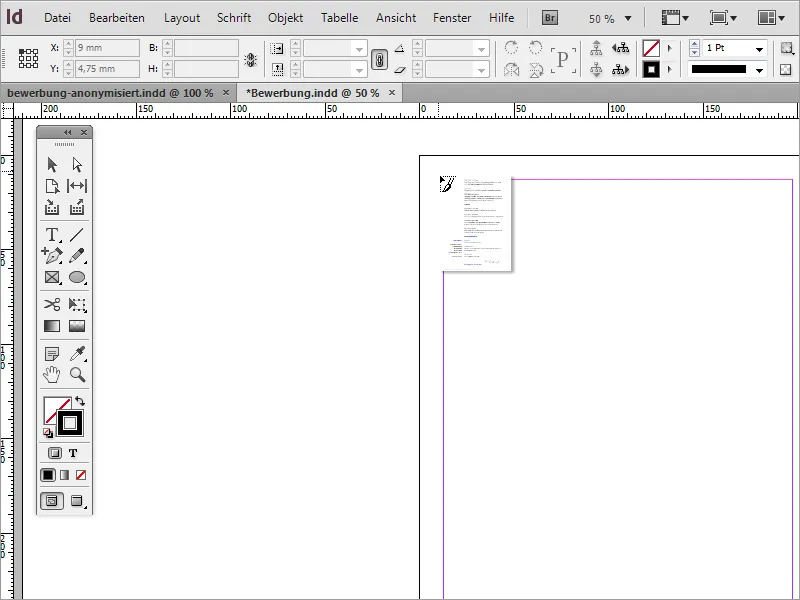Set formatting affects text
This screenshot has height=600, width=800.
pyautogui.click(x=73, y=453)
